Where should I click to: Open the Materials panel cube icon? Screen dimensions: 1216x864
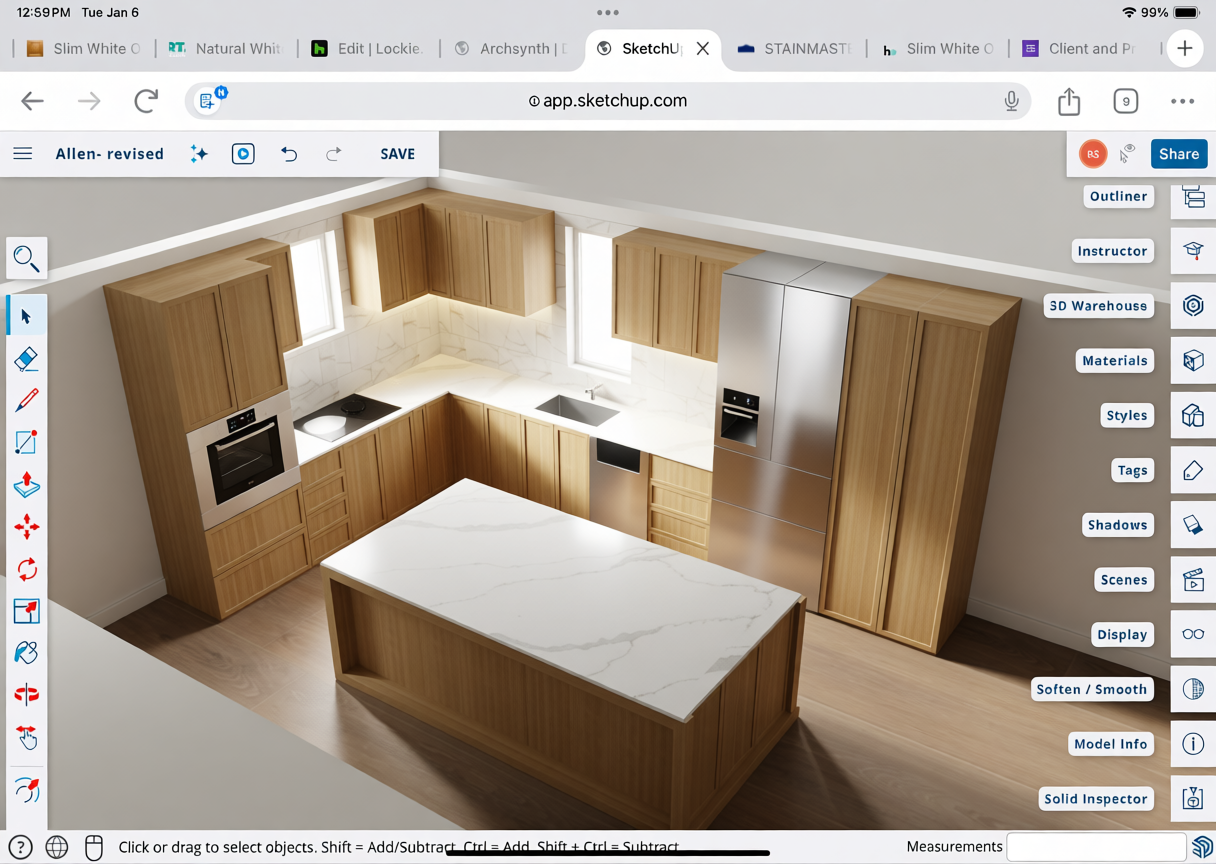(1193, 361)
